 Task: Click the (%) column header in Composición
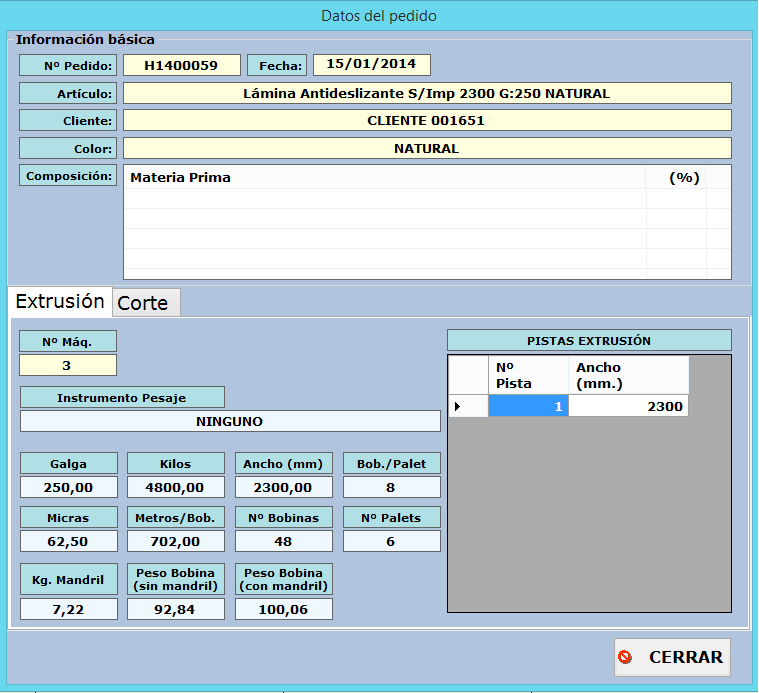(x=683, y=177)
